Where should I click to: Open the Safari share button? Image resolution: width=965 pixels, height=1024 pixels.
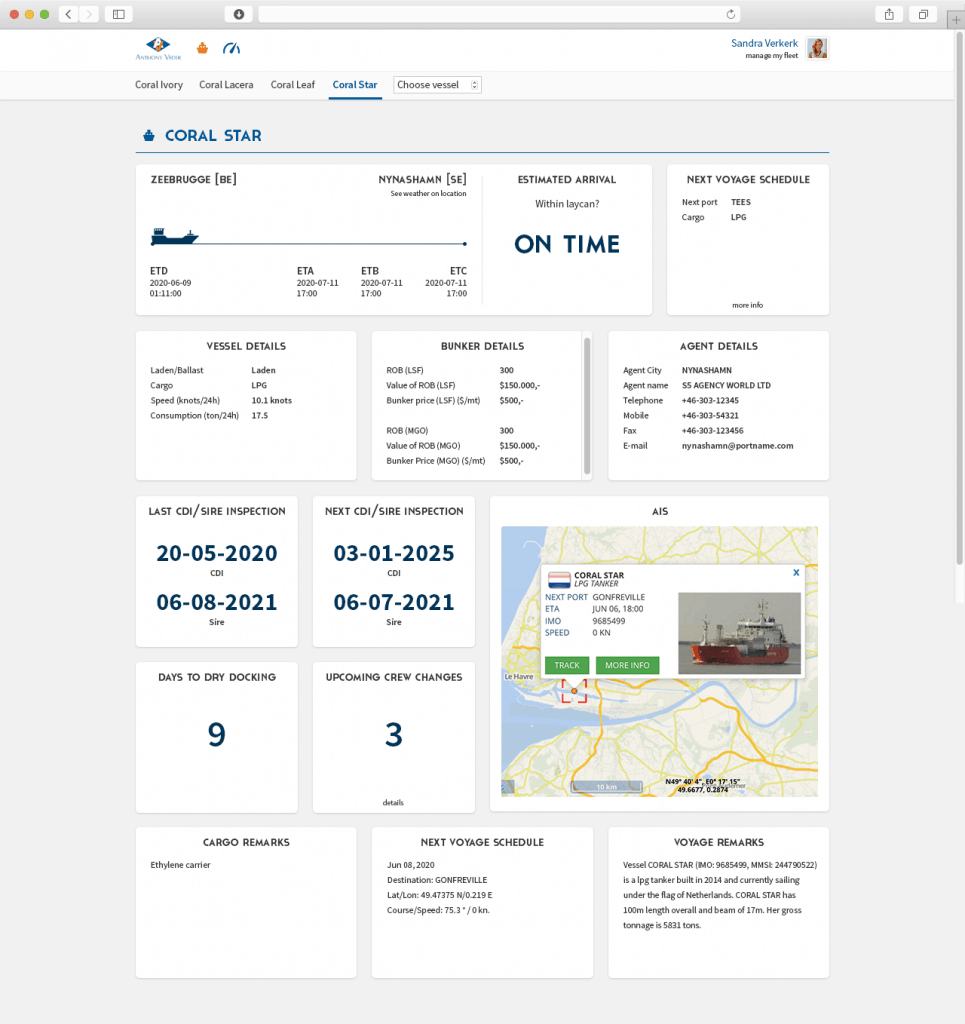click(888, 14)
